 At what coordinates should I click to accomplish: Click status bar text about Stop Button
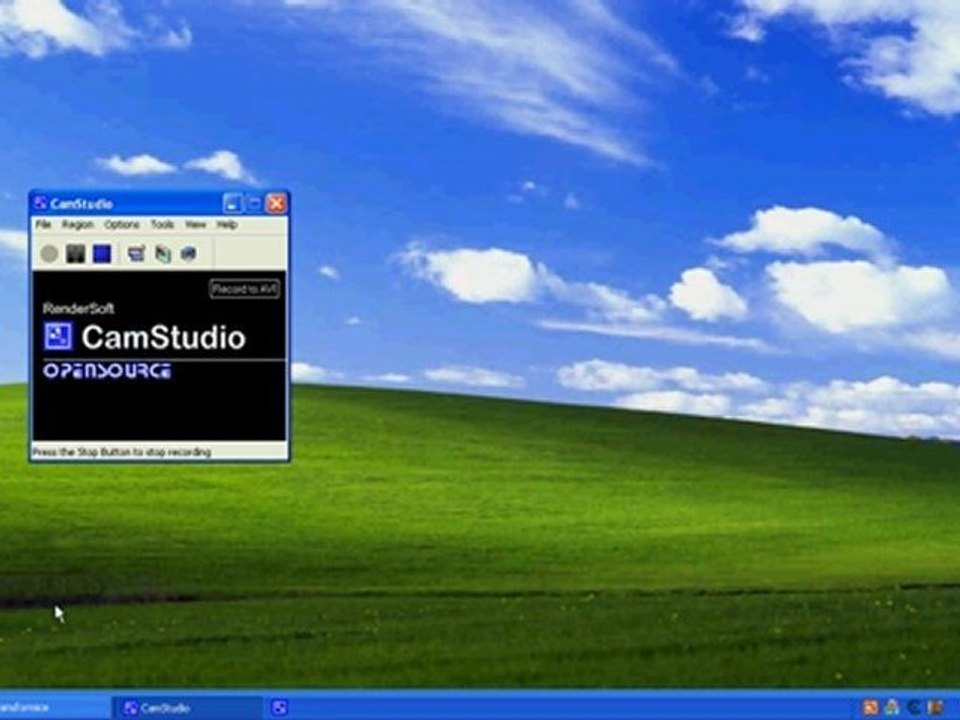121,452
